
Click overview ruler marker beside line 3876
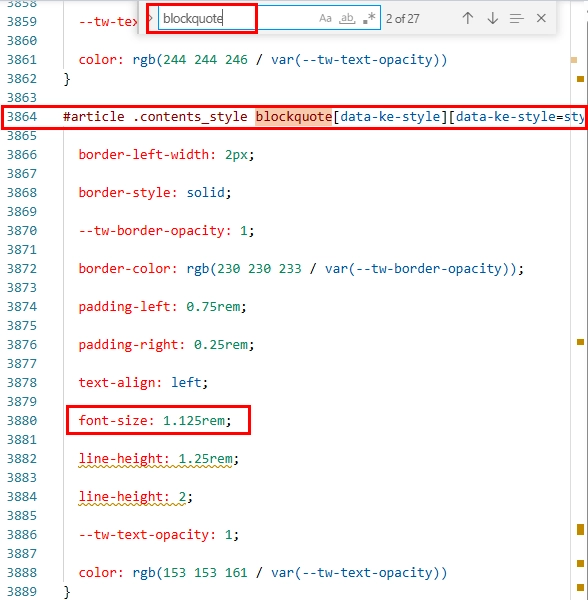(580, 342)
